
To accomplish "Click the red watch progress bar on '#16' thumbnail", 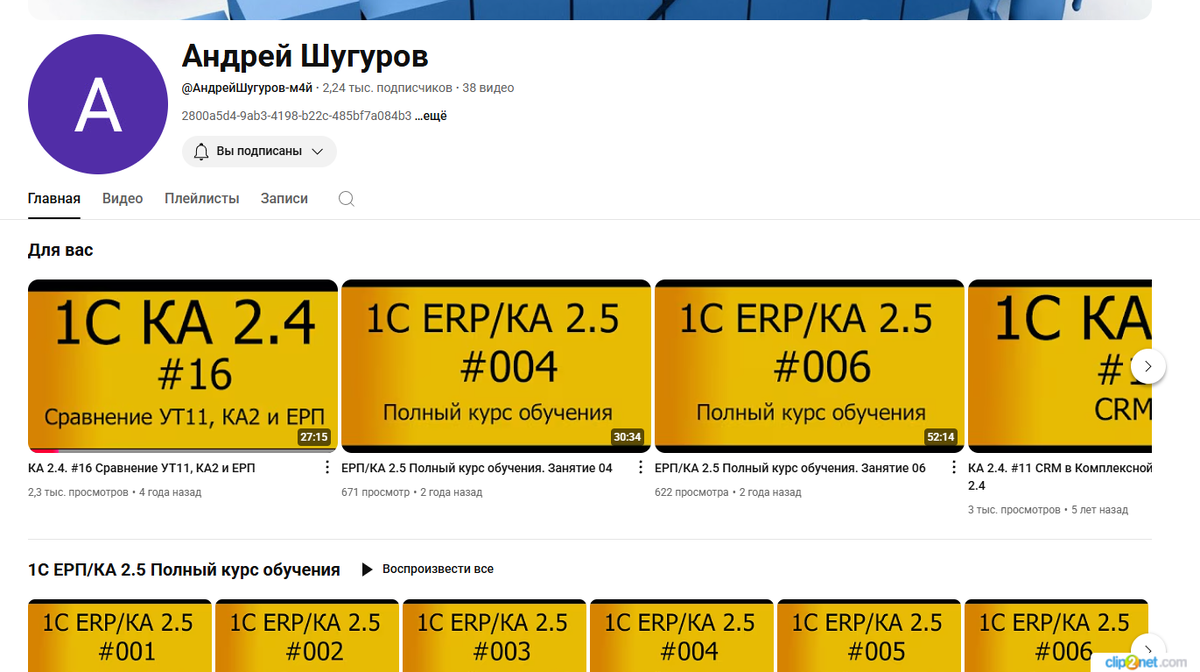I will [44, 451].
